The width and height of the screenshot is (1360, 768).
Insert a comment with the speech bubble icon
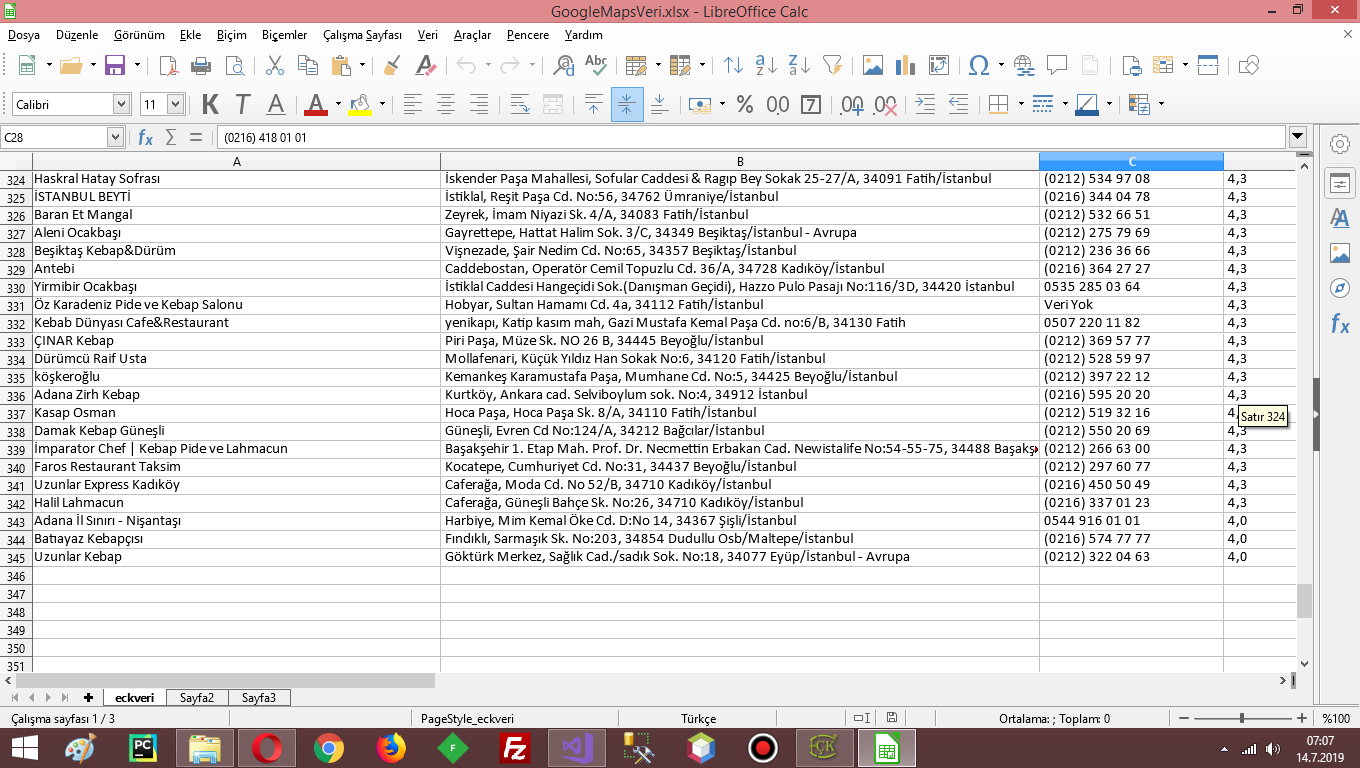(1056, 66)
